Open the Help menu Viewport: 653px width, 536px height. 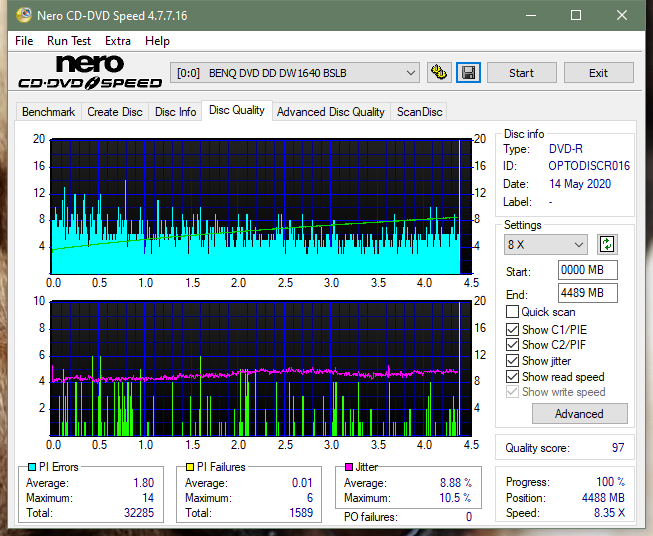157,41
